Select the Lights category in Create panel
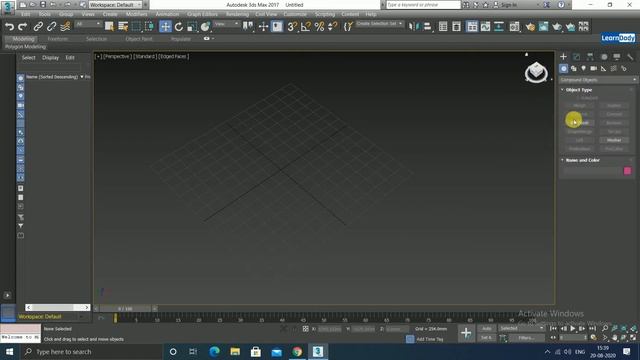The height and width of the screenshot is (360, 640). tap(584, 69)
